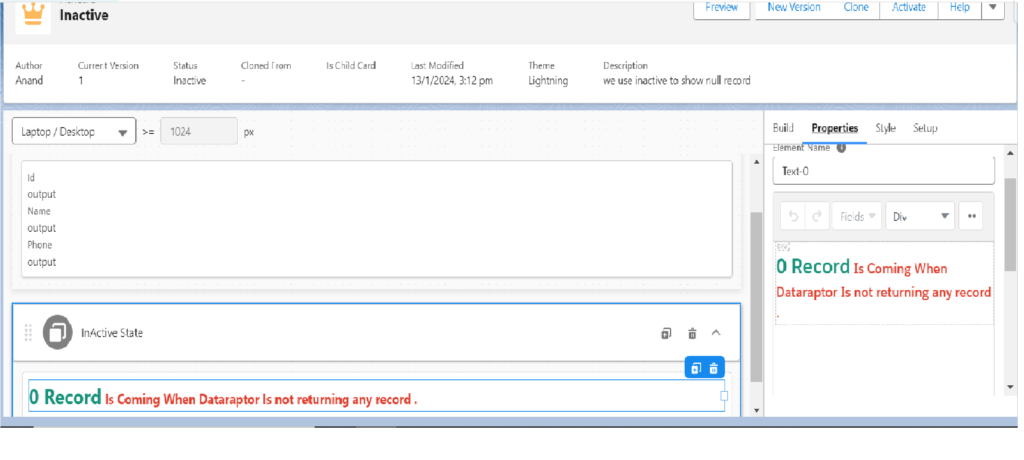Delete the InActive State
The height and width of the screenshot is (460, 1024).
point(692,333)
